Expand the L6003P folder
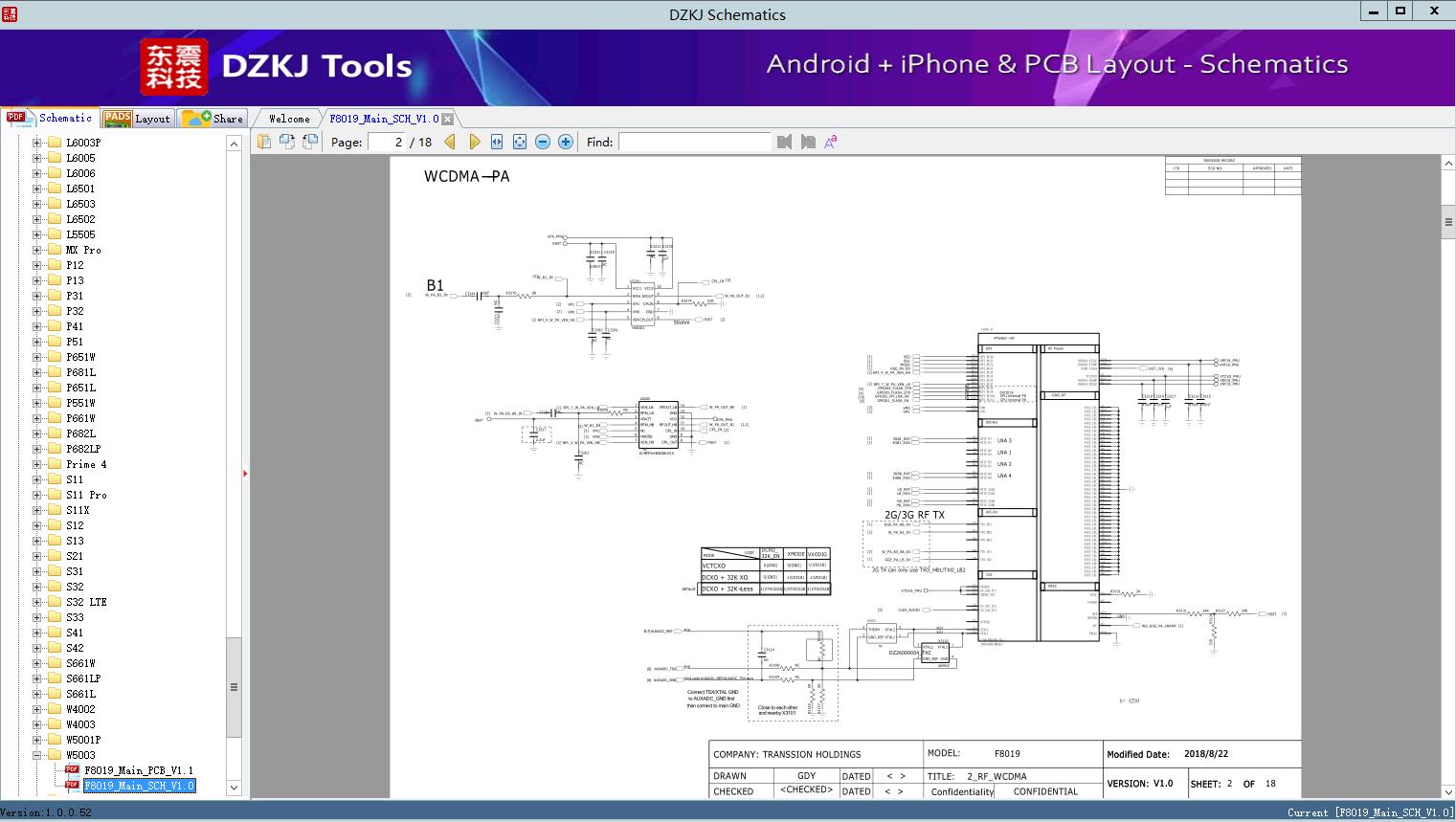Image resolution: width=1456 pixels, height=822 pixels. point(37,143)
